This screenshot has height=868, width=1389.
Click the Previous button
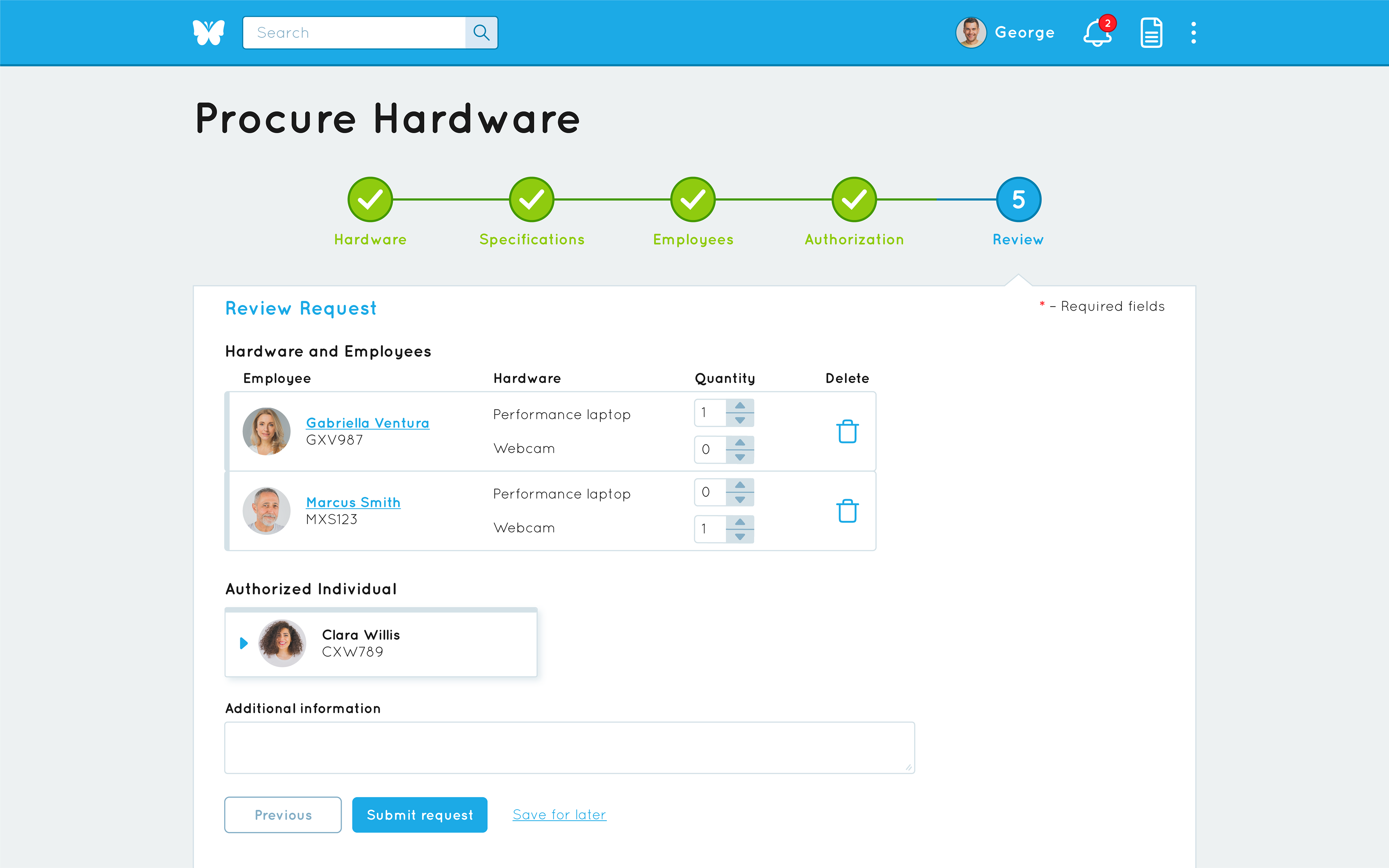(x=283, y=814)
